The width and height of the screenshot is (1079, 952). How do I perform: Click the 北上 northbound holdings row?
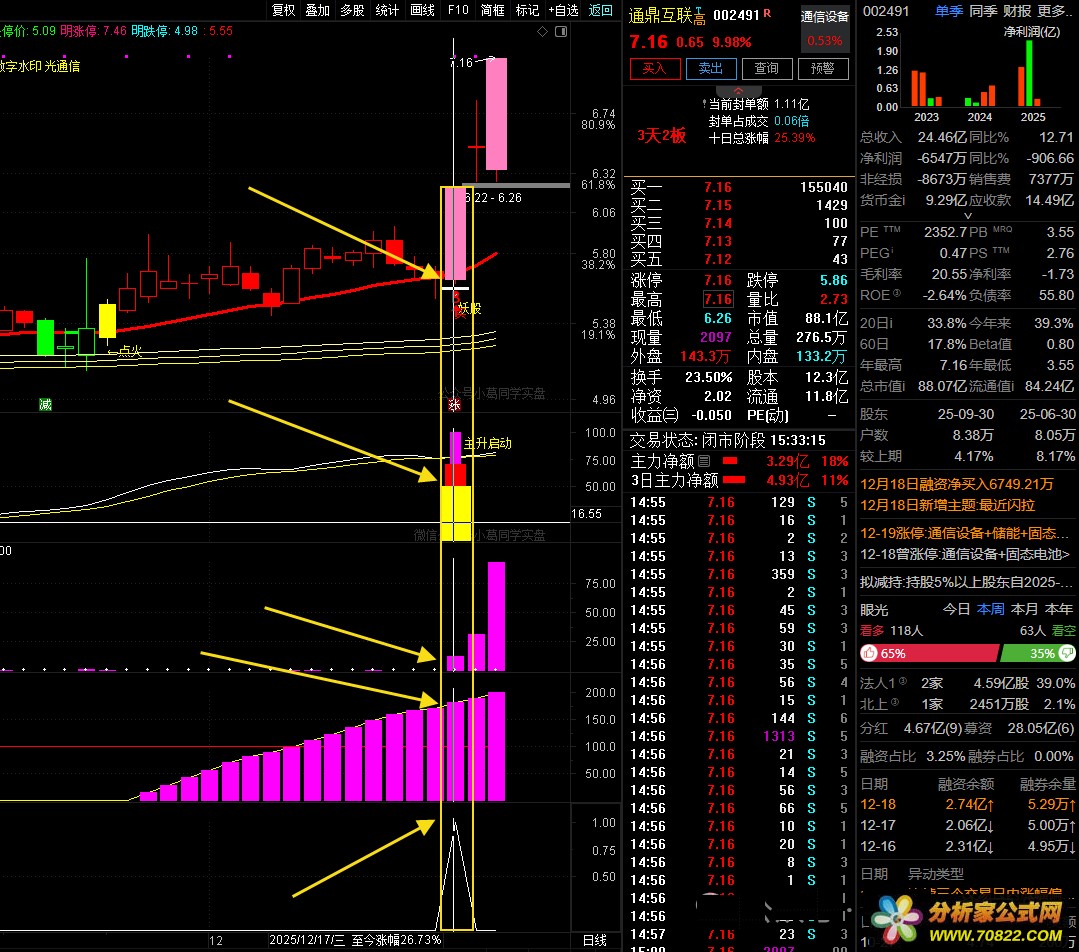(x=968, y=704)
